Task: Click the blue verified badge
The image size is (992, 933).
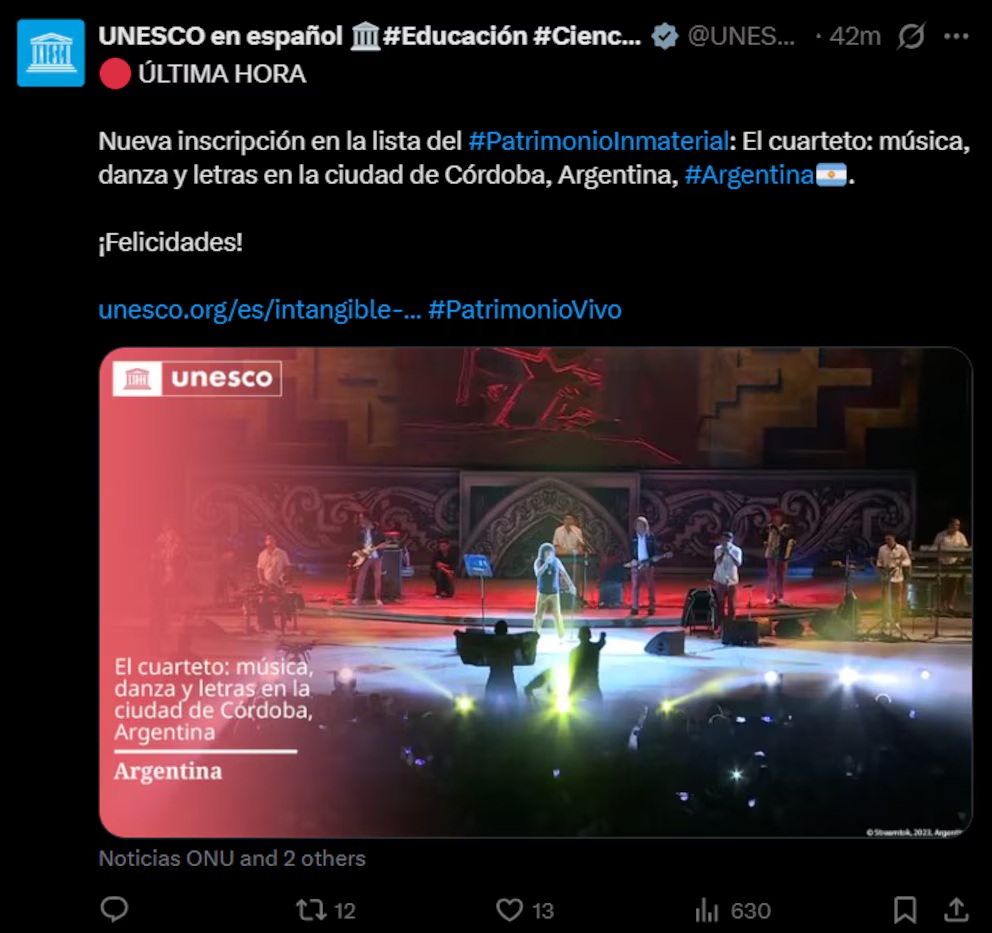Action: point(665,36)
